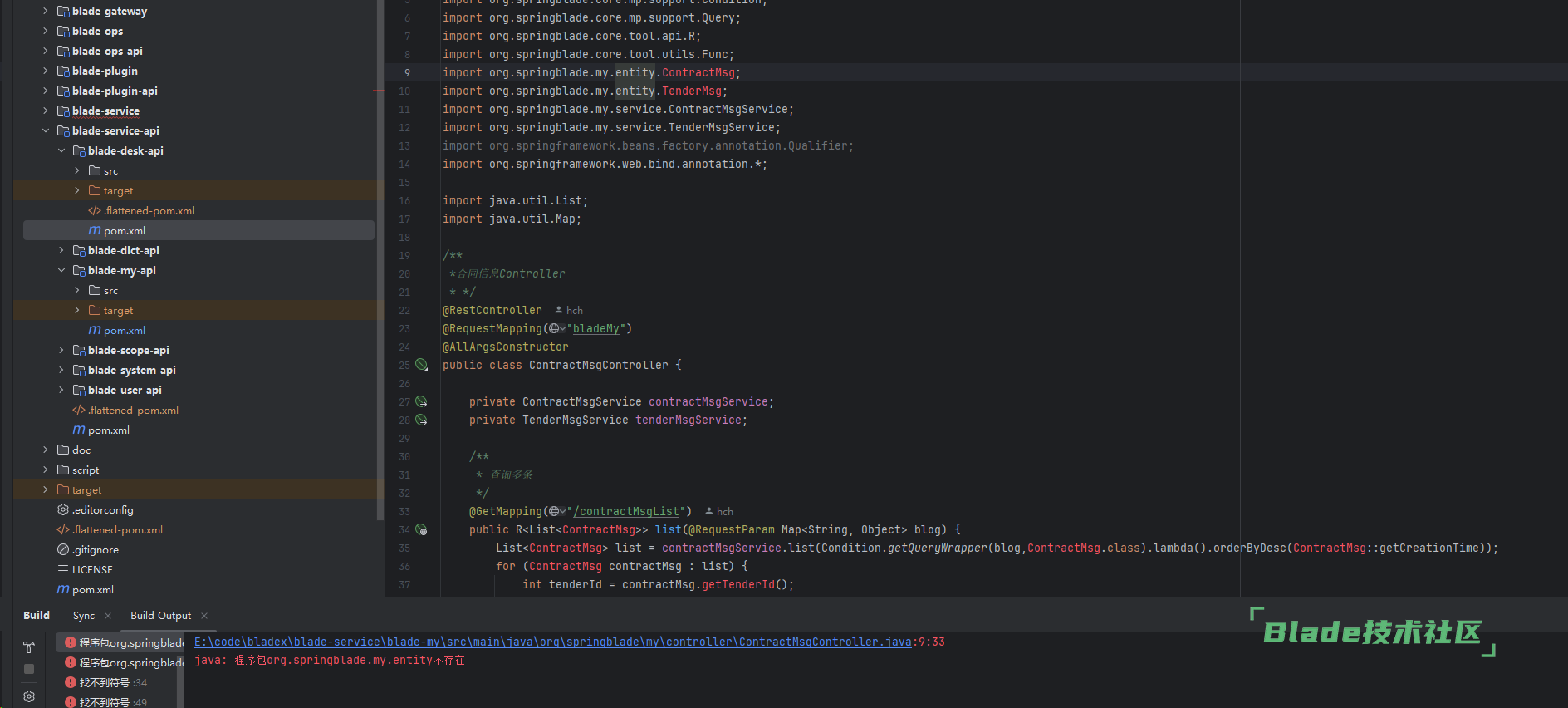Click the tenderMsgService field name
This screenshot has width=1568, height=708.
(x=688, y=420)
